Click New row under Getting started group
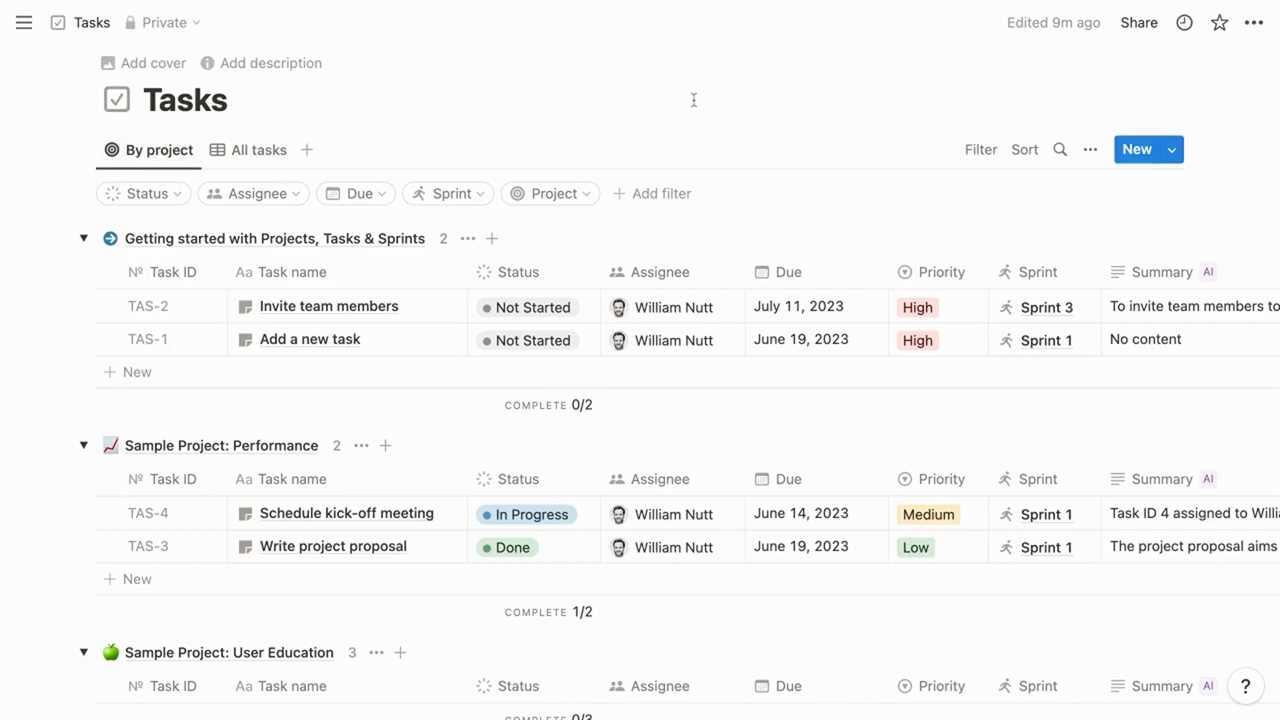Image resolution: width=1280 pixels, height=720 pixels. [128, 371]
